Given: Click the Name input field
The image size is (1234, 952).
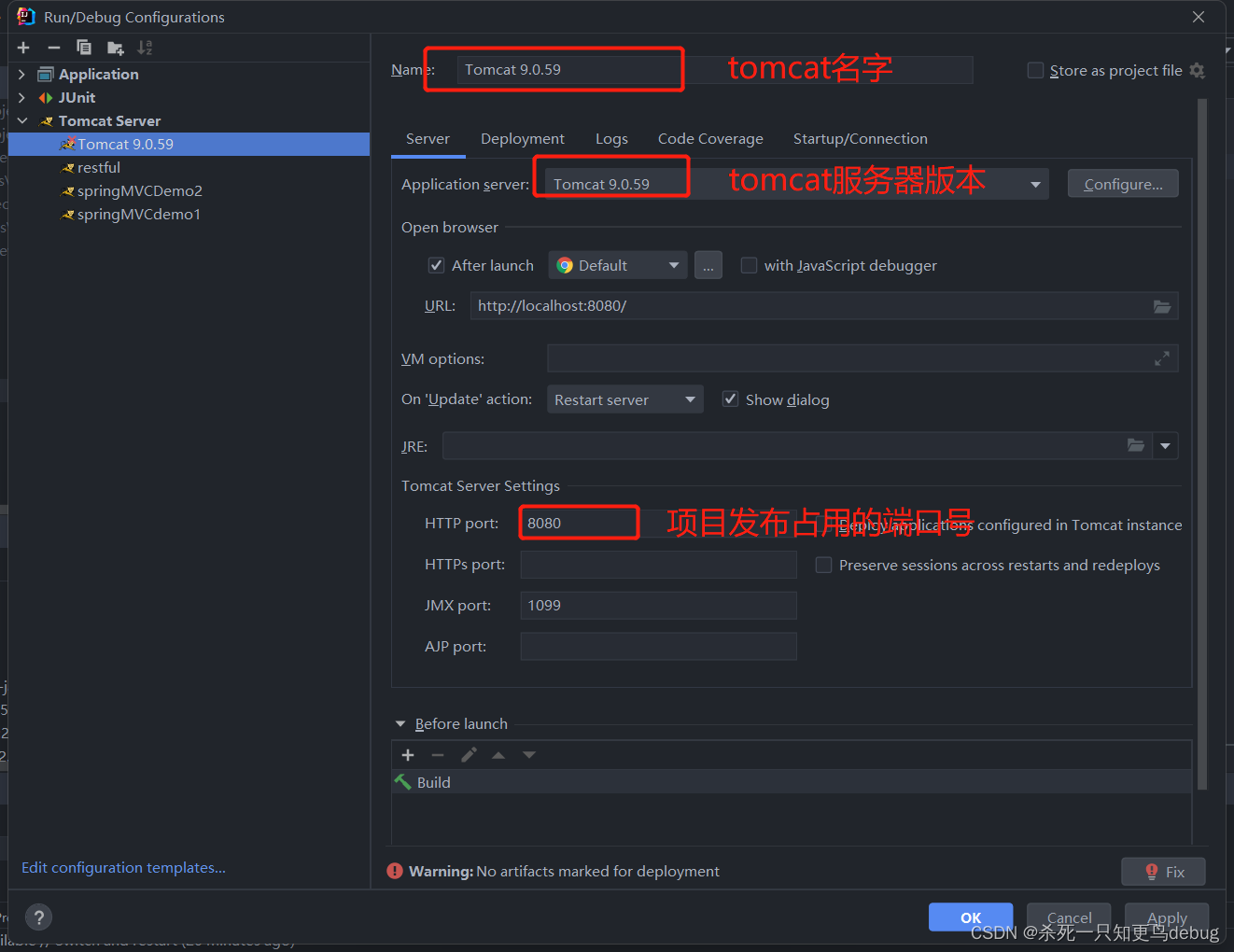Looking at the screenshot, I should point(714,70).
